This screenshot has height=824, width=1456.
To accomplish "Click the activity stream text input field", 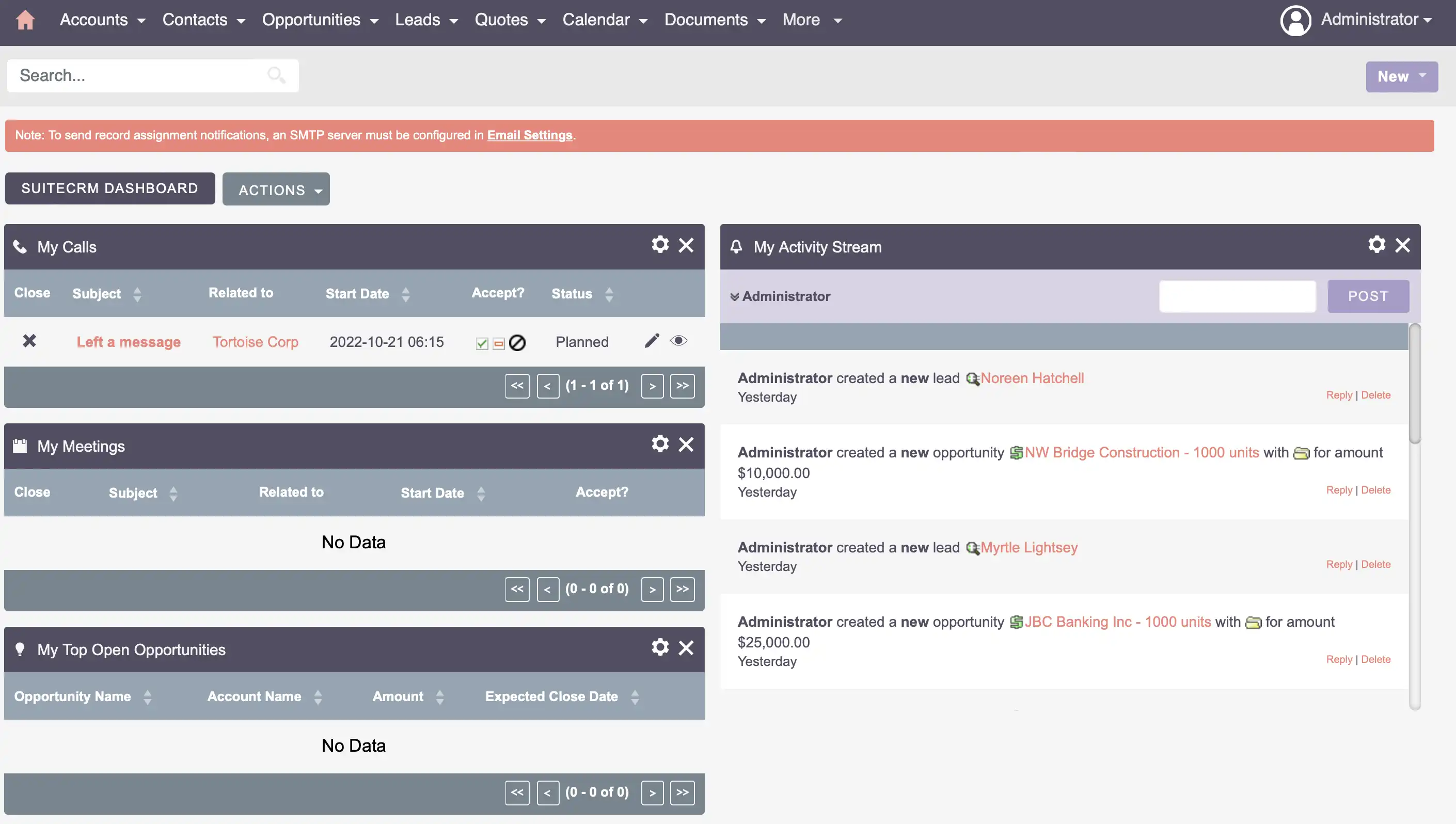I will (1237, 296).
